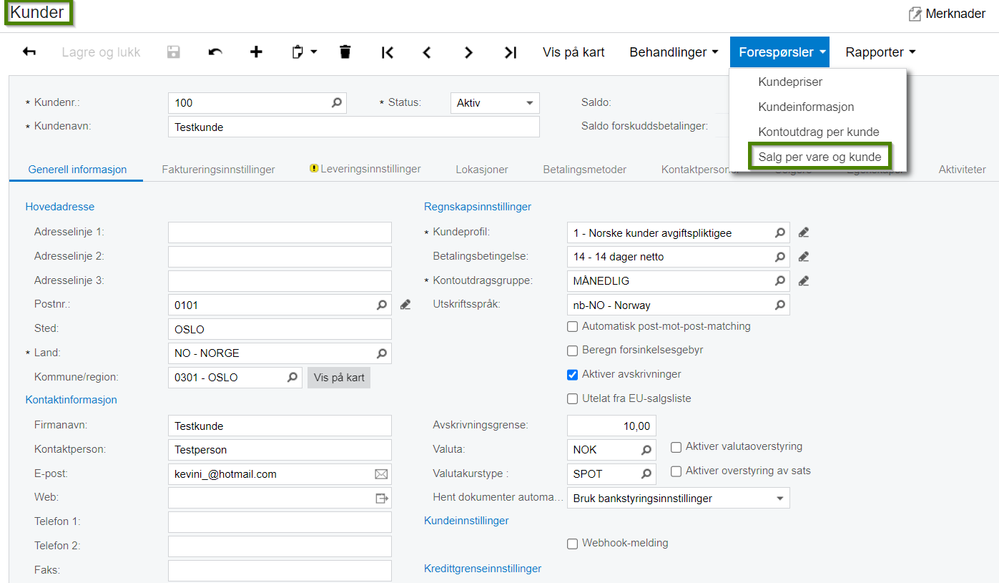Open lookup magnifier in Land field
Image resolution: width=999 pixels, height=583 pixels.
coord(382,353)
